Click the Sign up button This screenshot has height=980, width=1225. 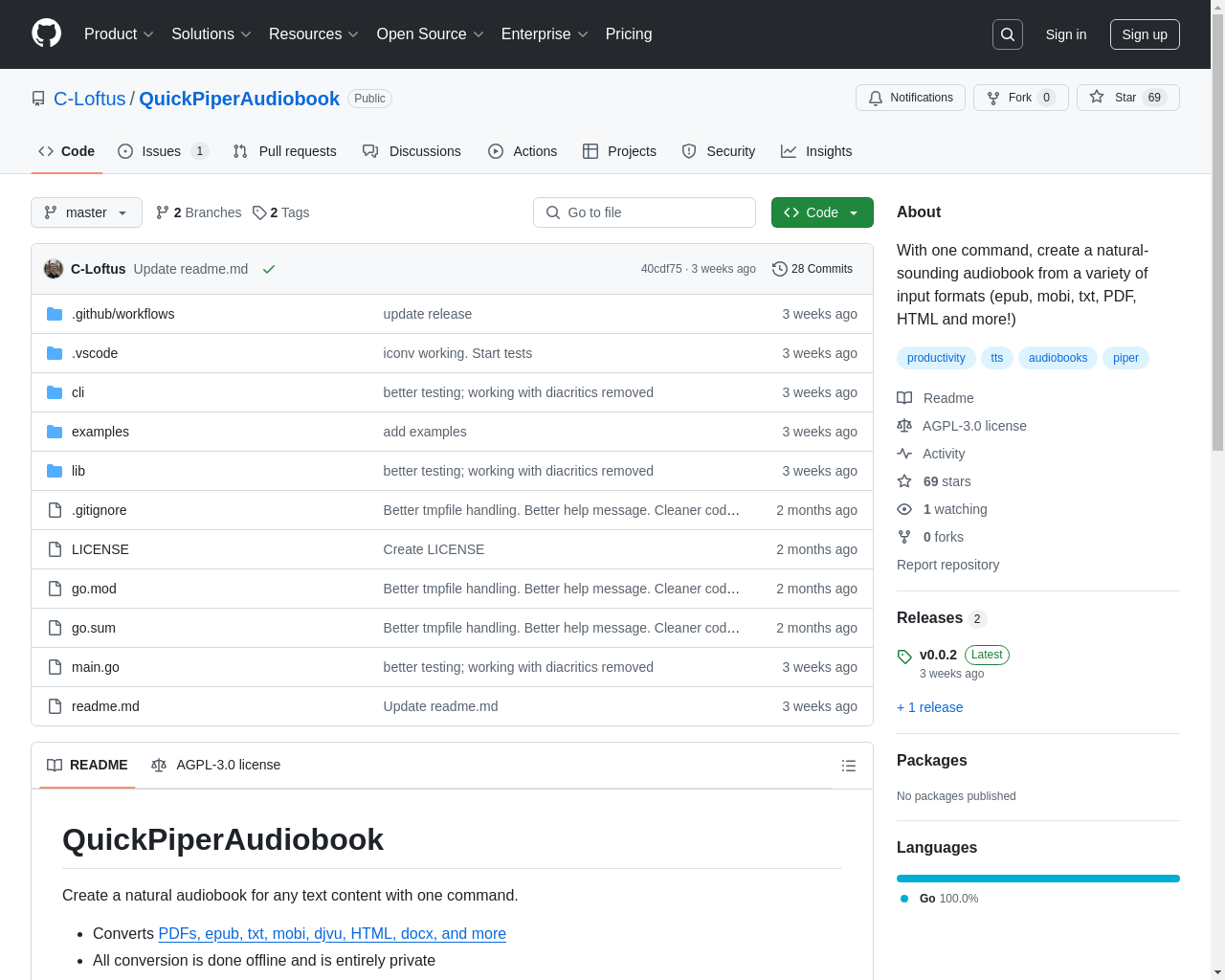coord(1145,34)
